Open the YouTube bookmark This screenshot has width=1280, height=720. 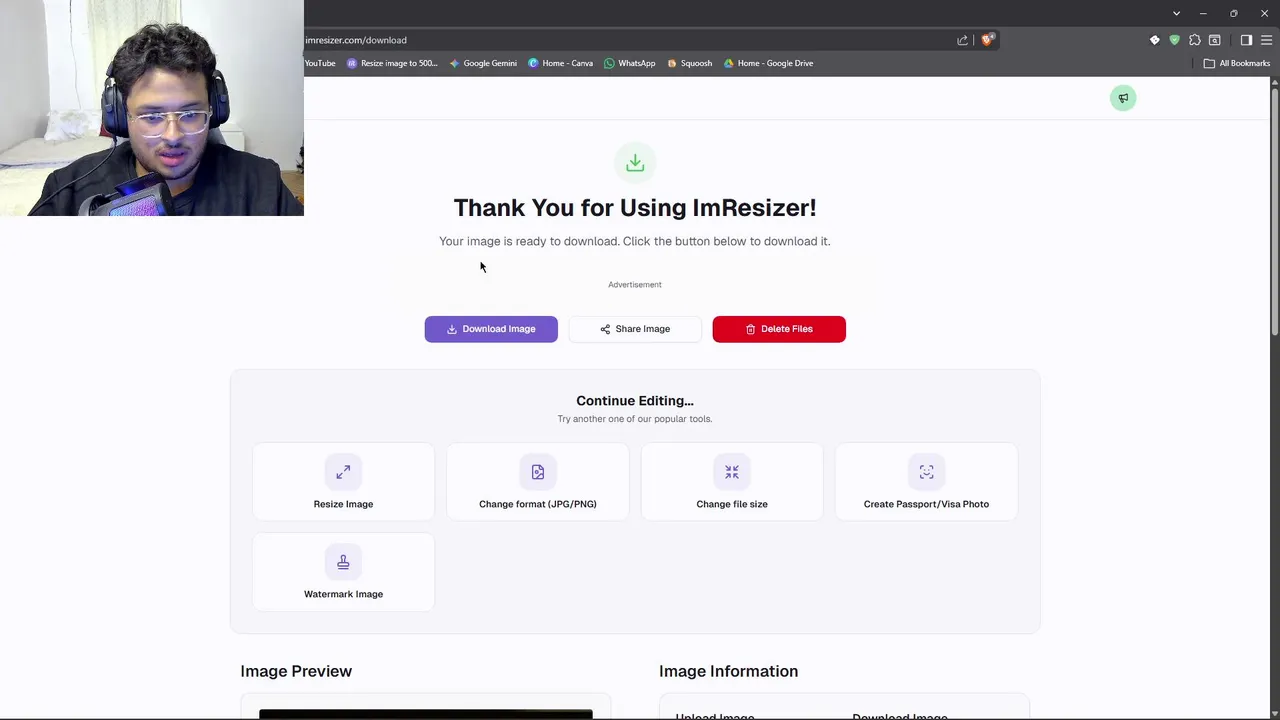320,63
